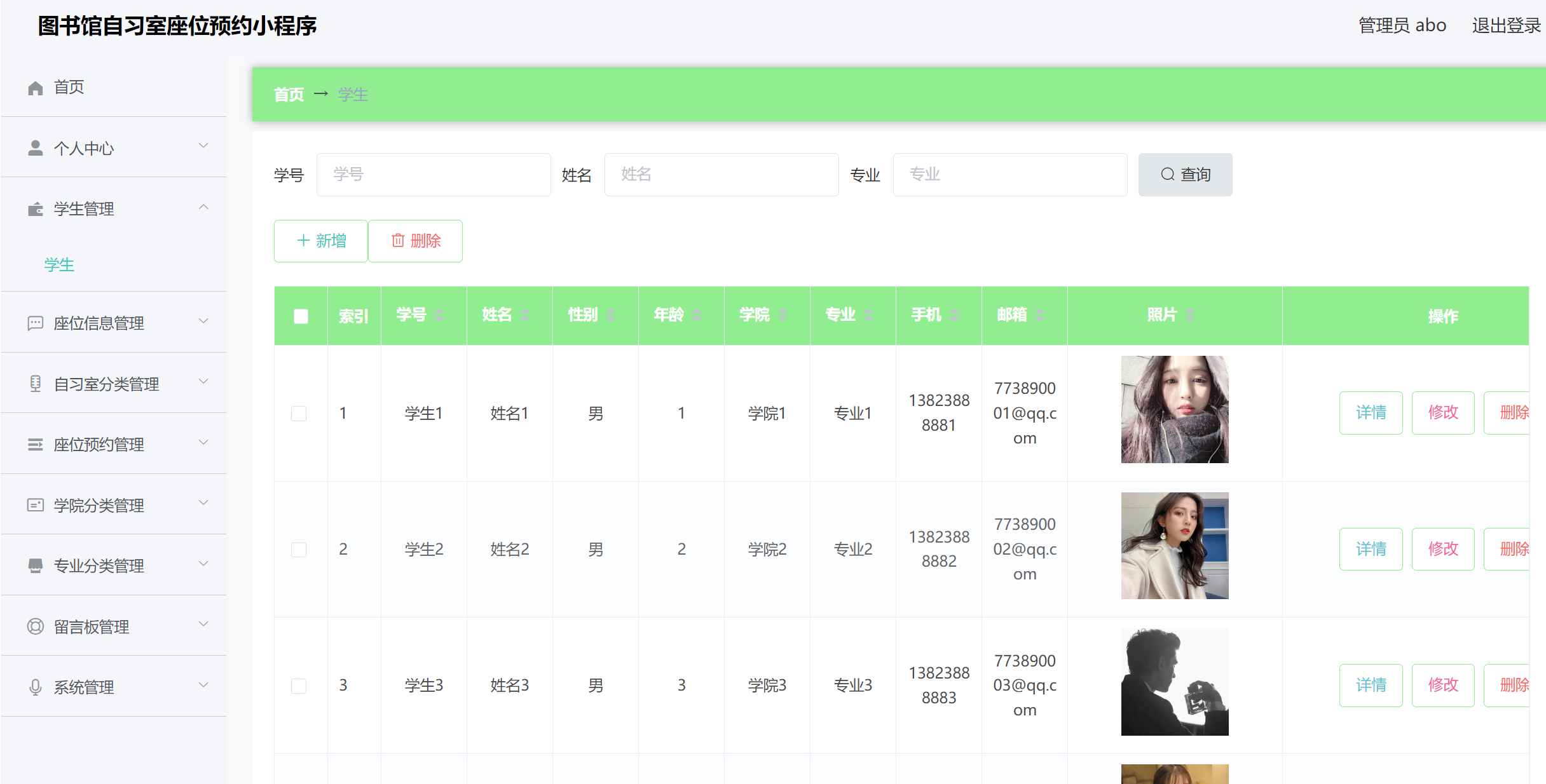Click the 系统管理 microphone icon

click(36, 687)
